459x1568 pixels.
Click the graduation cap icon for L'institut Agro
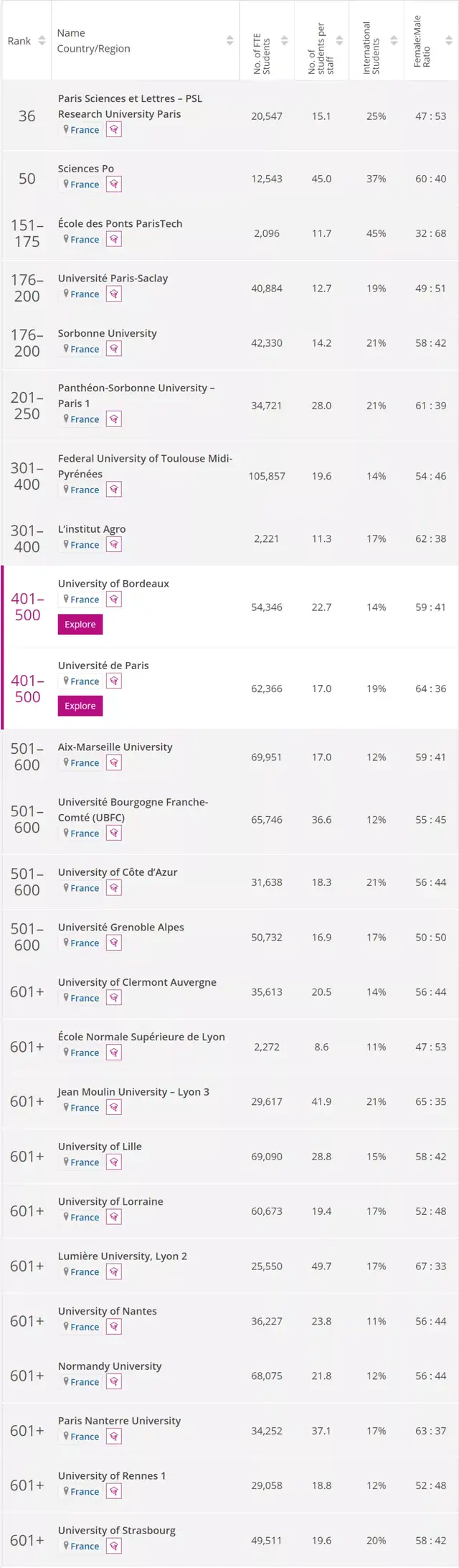114,545
